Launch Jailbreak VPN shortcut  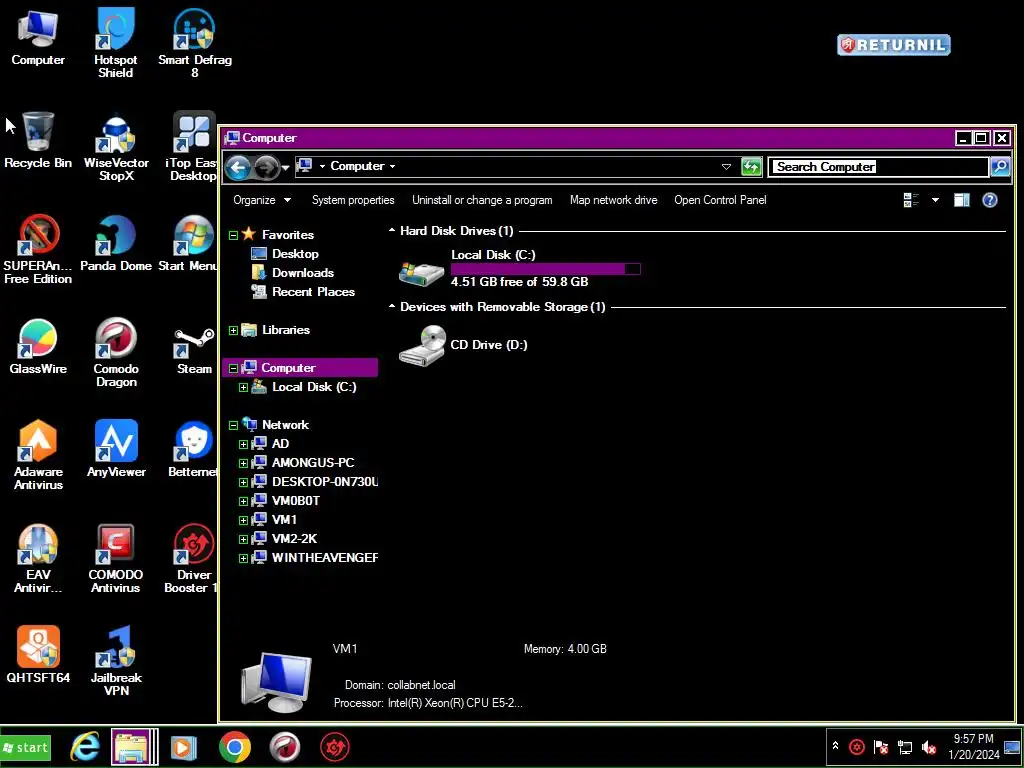pyautogui.click(x=116, y=661)
